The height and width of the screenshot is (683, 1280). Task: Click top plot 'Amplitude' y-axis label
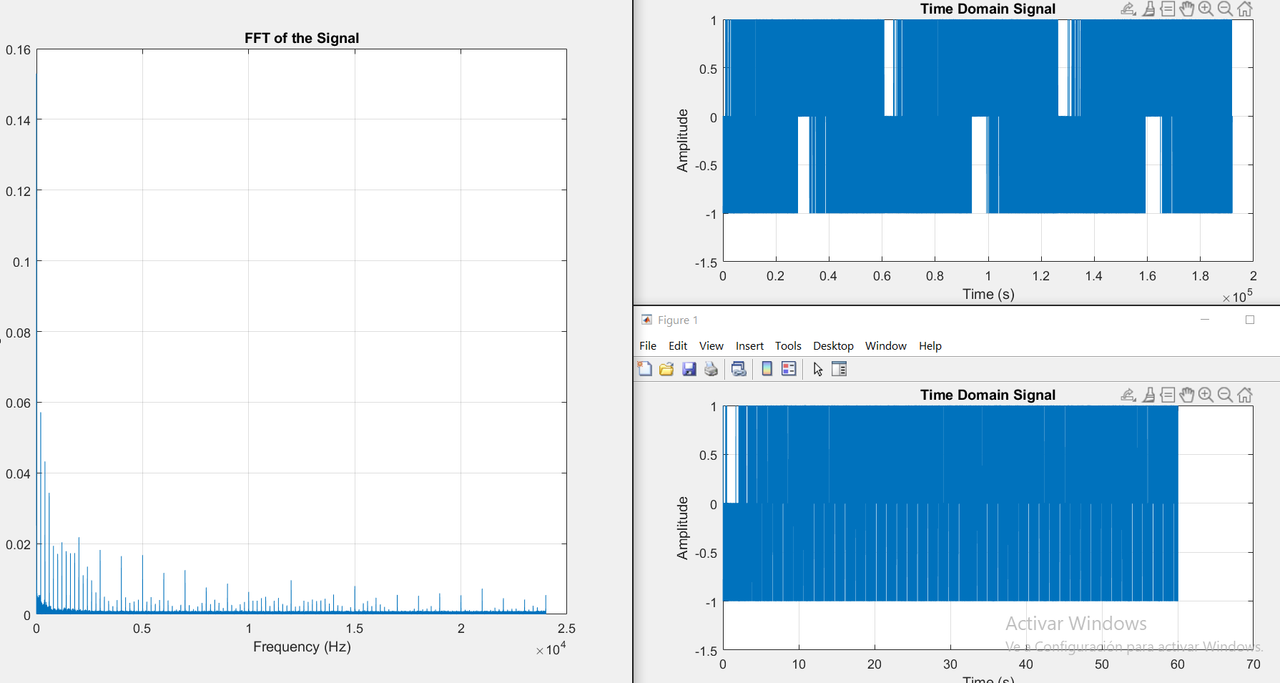click(x=683, y=141)
